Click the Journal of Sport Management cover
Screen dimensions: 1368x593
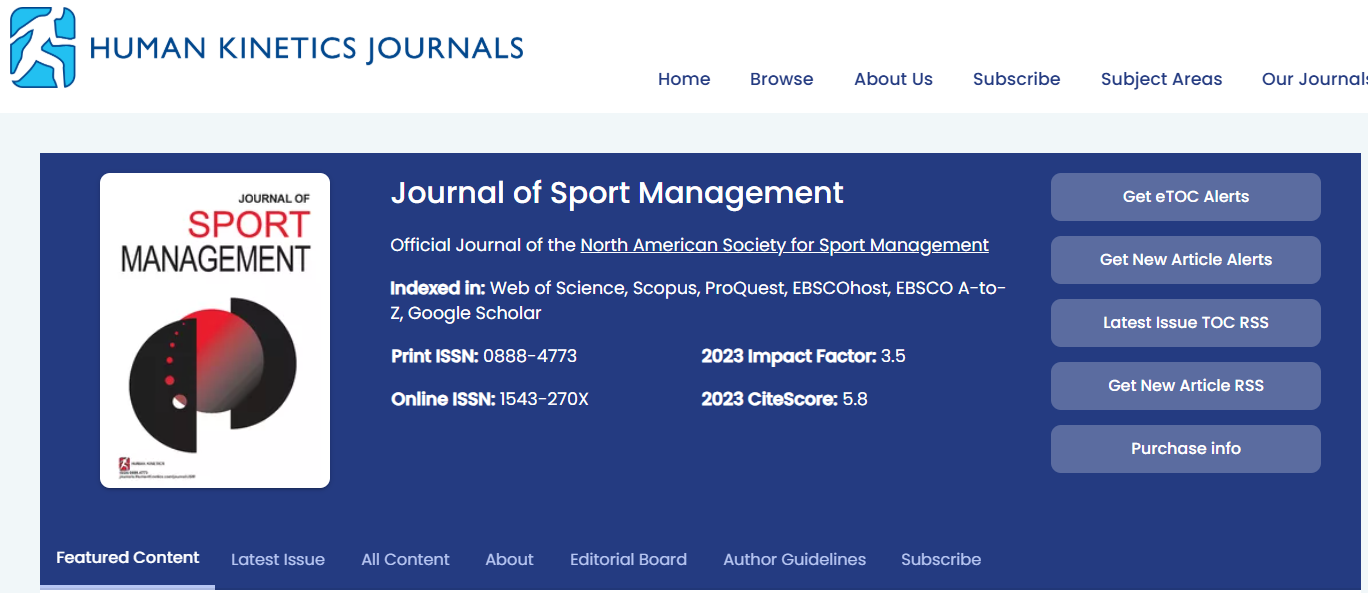(x=215, y=331)
